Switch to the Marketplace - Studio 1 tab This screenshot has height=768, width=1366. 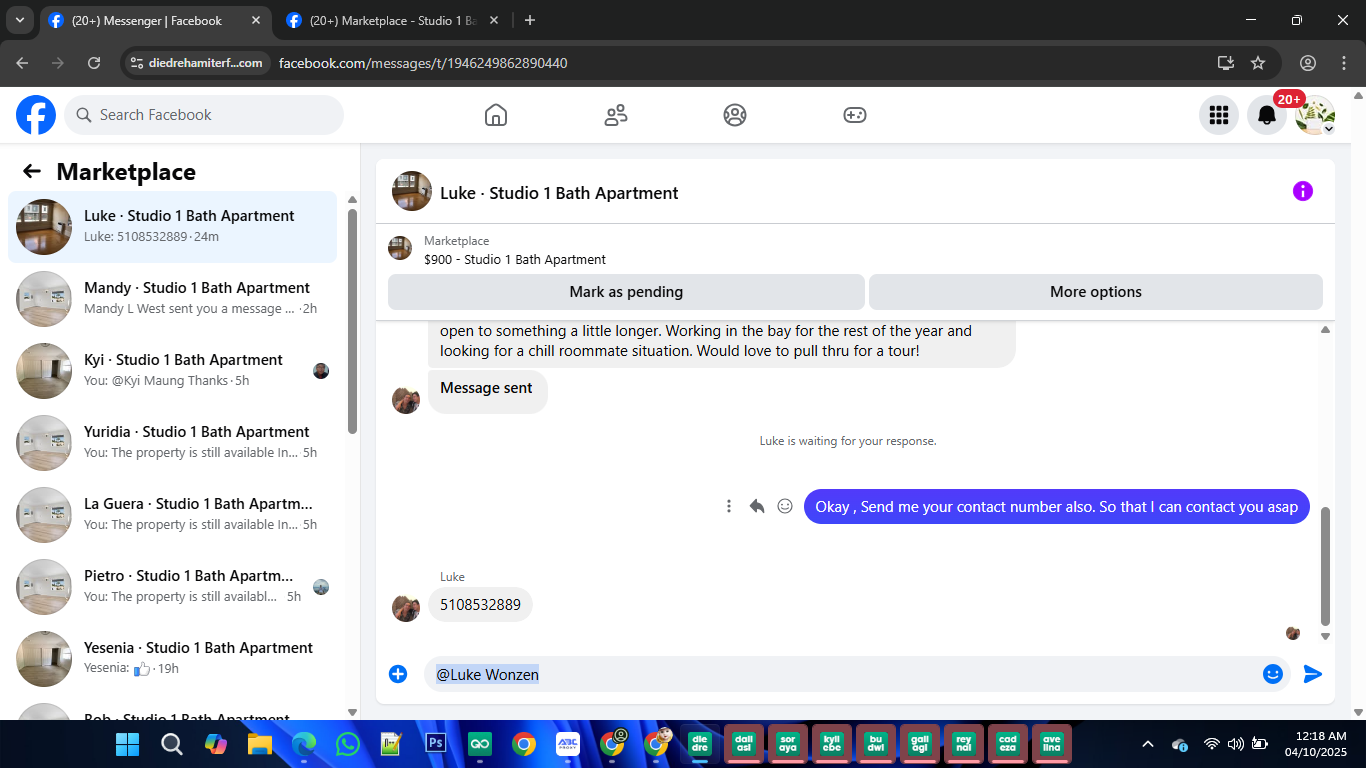[x=392, y=20]
